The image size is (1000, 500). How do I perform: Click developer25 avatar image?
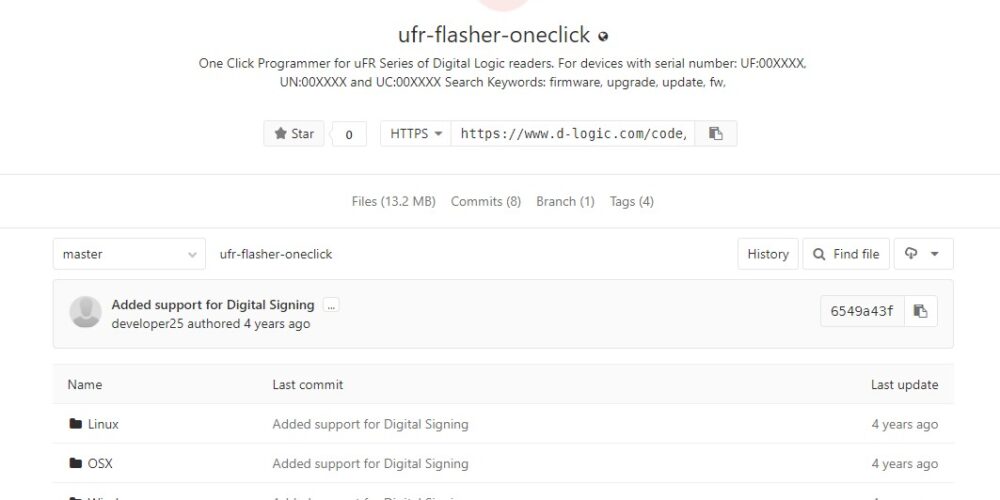pyautogui.click(x=85, y=312)
